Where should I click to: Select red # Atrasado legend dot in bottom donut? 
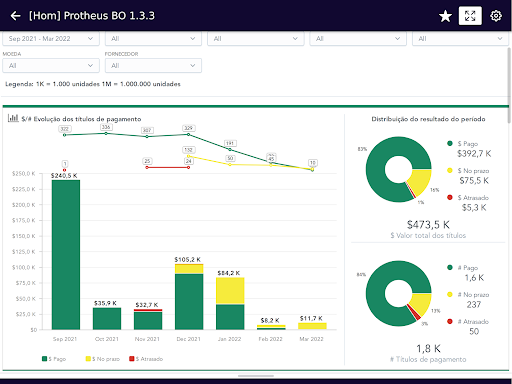point(450,321)
